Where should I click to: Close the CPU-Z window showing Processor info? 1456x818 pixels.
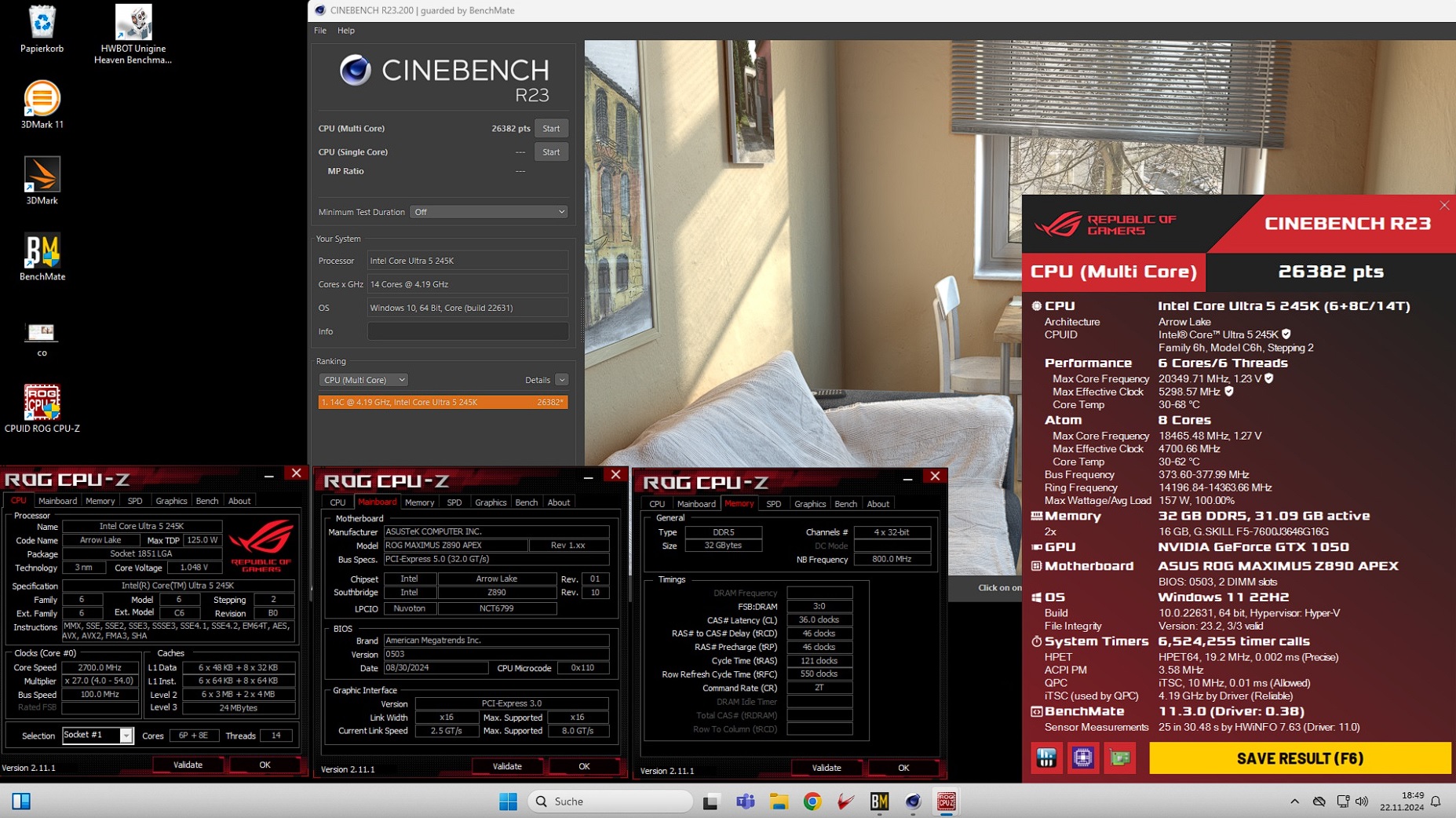[x=296, y=473]
